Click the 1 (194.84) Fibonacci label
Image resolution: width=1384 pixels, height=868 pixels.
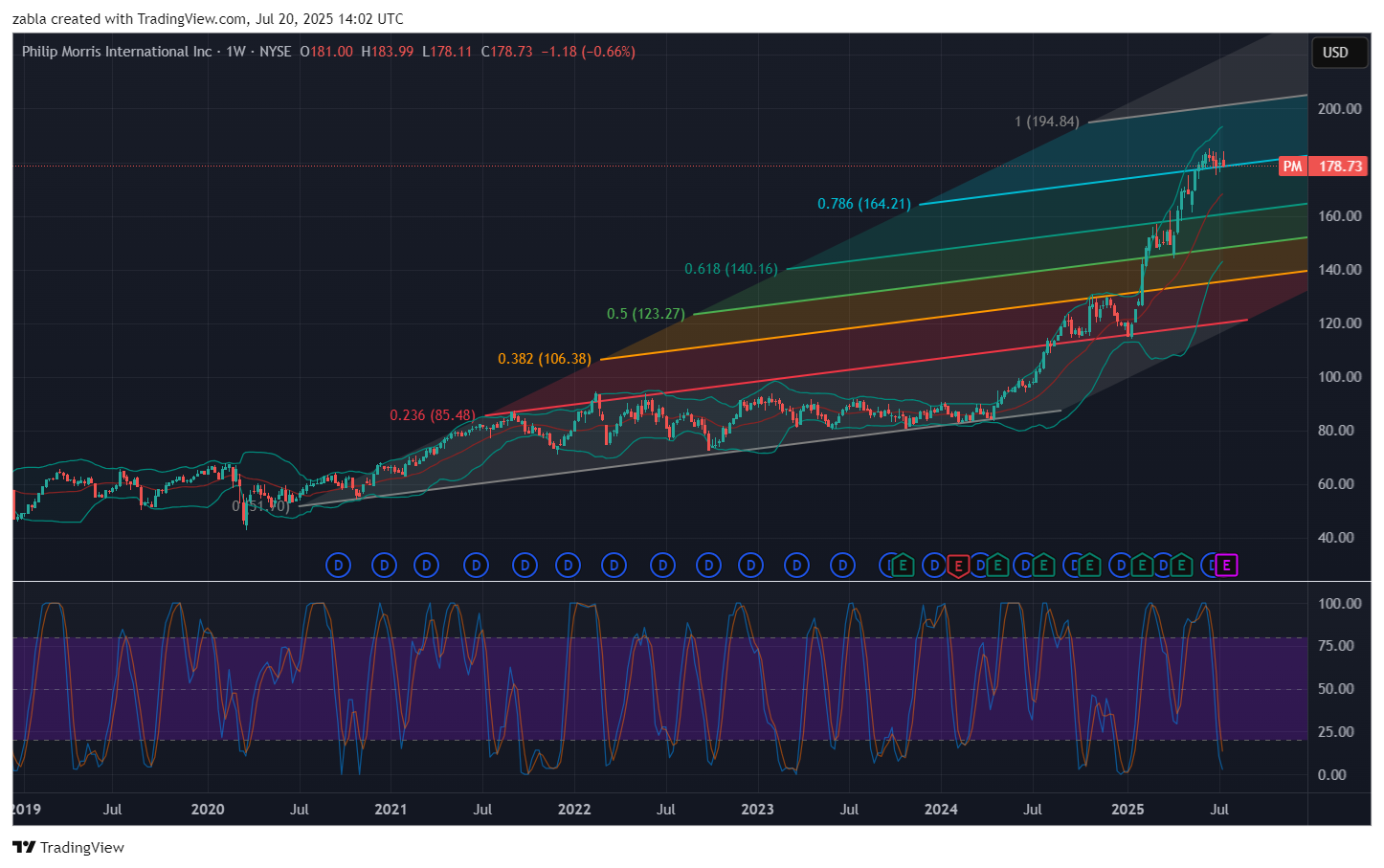point(1047,122)
